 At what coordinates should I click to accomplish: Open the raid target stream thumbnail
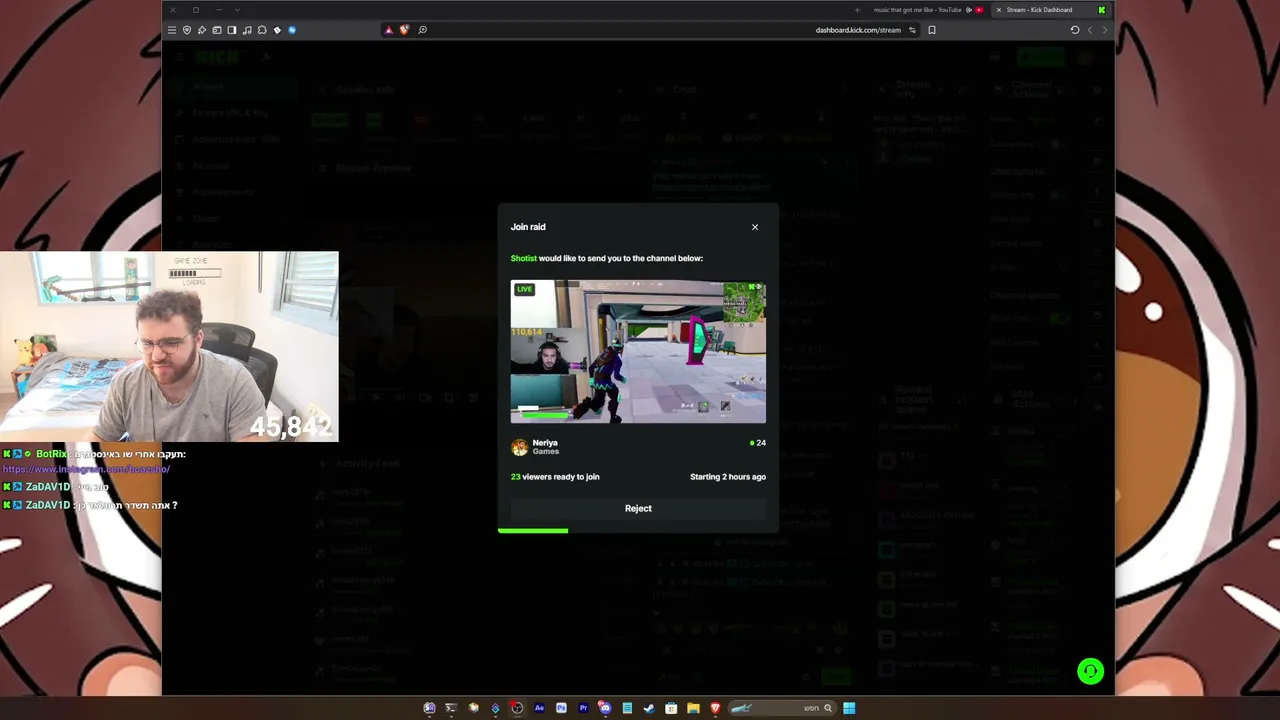(638, 352)
